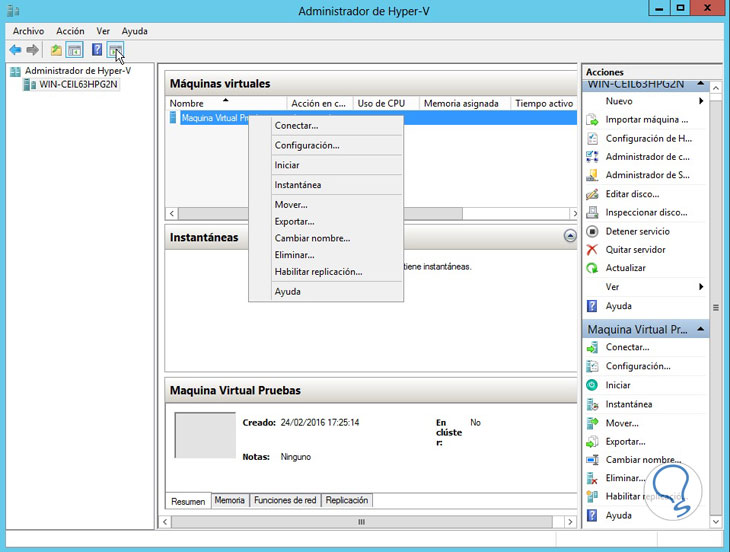The width and height of the screenshot is (730, 552).
Task: Choose Eliminar... in context menu
Action: [x=326, y=255]
